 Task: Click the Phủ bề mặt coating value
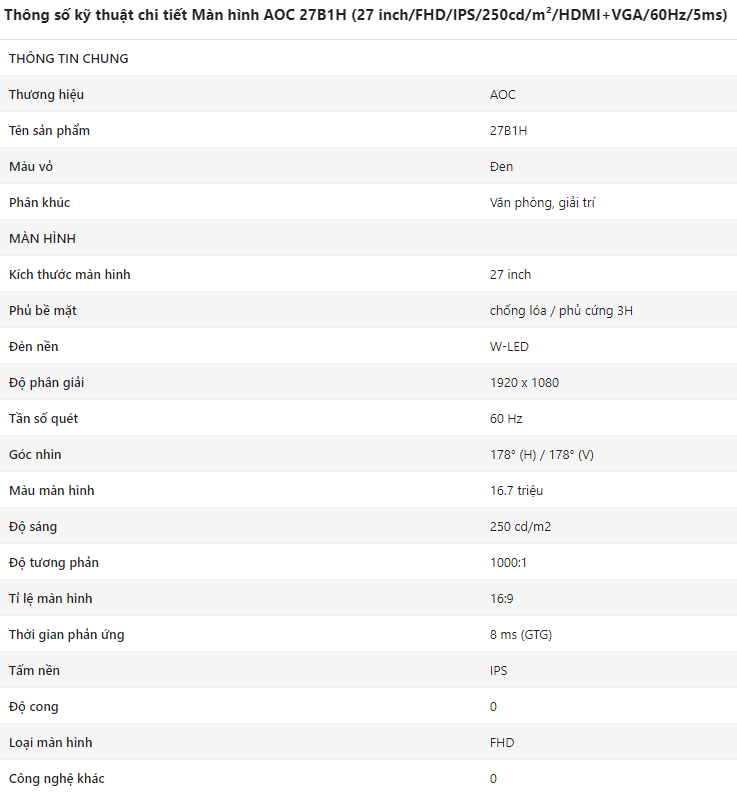coord(561,310)
